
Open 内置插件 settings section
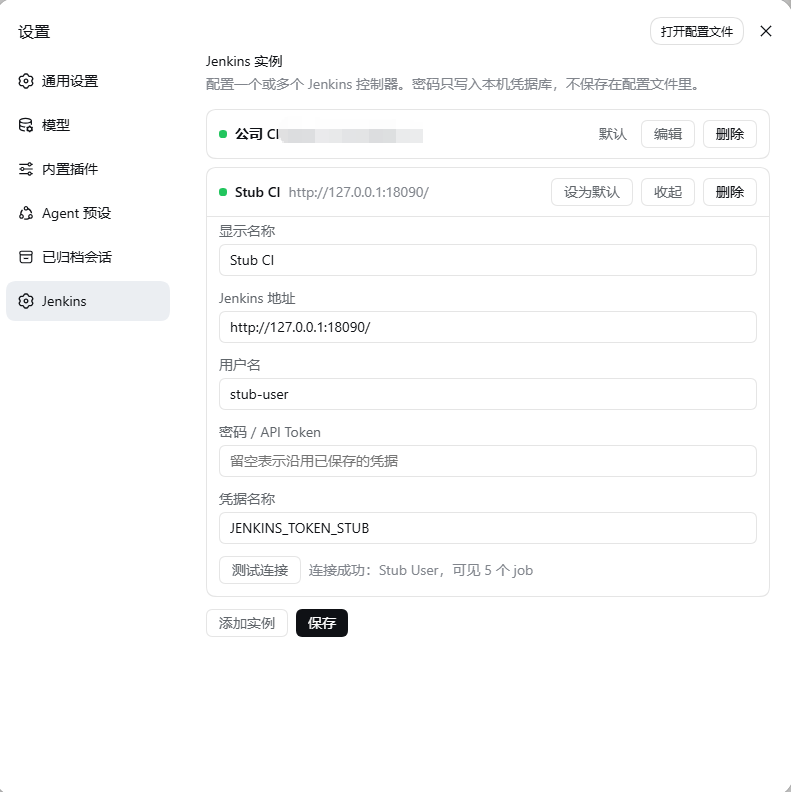[x=88, y=169]
